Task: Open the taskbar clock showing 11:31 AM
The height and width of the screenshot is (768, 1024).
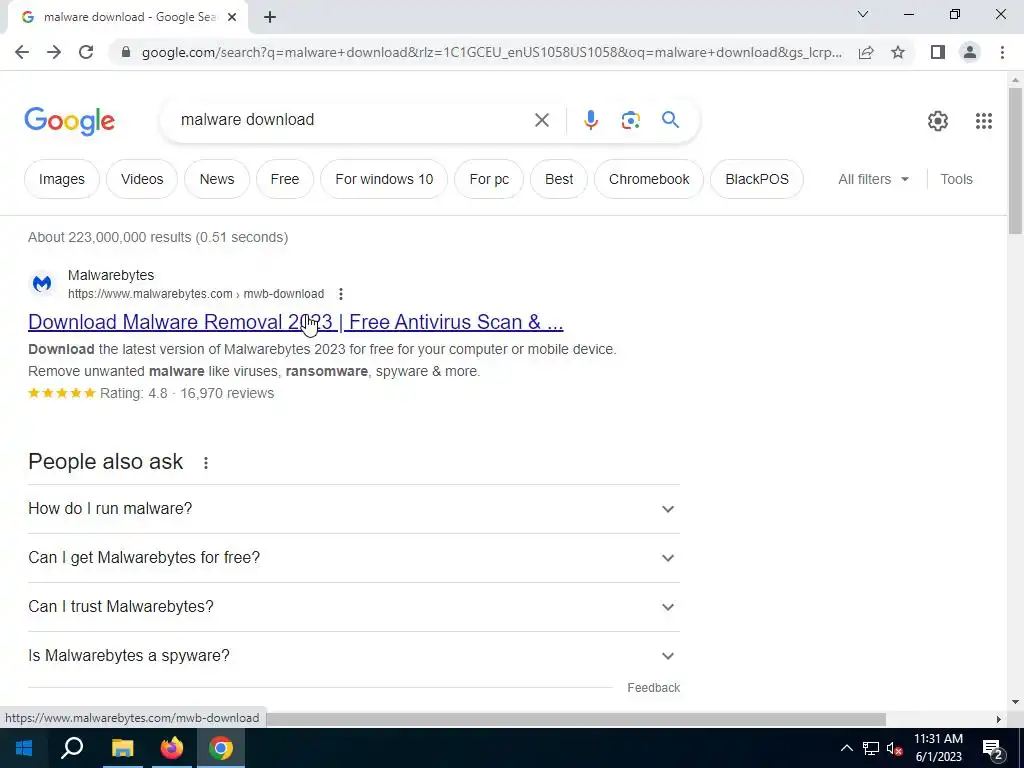Action: [x=938, y=748]
